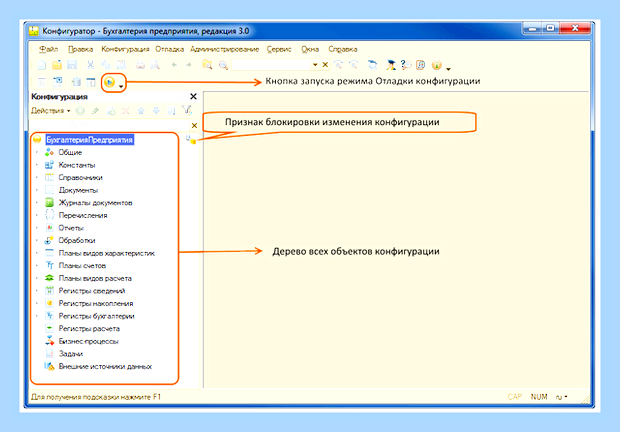
Task: Expand the Справочники tree branch
Action: point(37,177)
